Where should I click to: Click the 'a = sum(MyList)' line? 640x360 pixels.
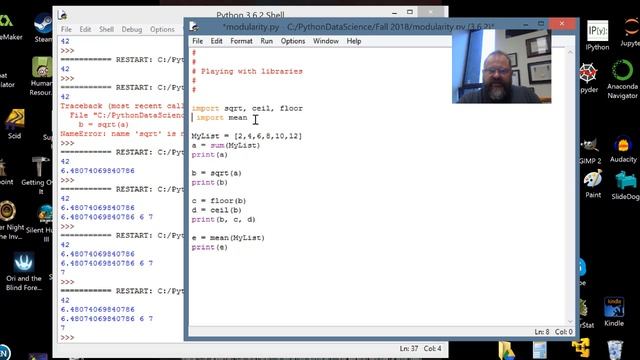click(226, 146)
